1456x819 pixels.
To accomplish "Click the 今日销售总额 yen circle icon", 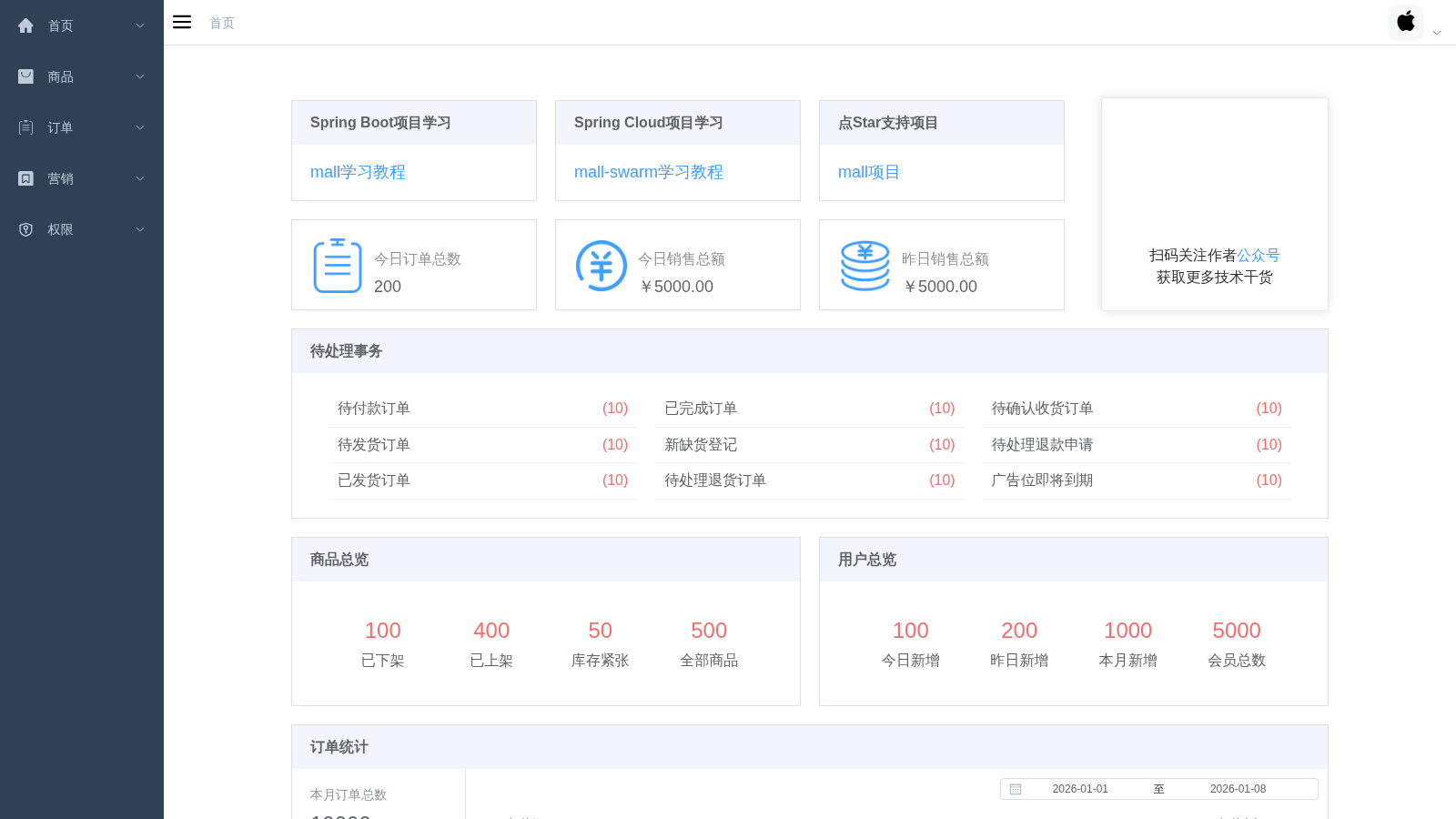I will [602, 265].
